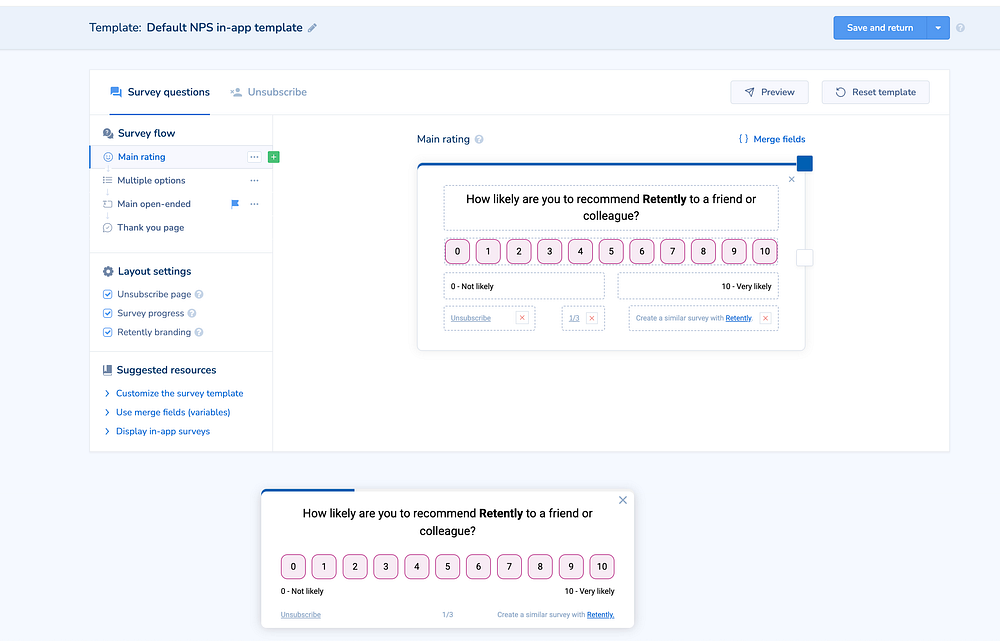Remove Retently branding with red X
This screenshot has height=641, width=1000.
(x=766, y=318)
